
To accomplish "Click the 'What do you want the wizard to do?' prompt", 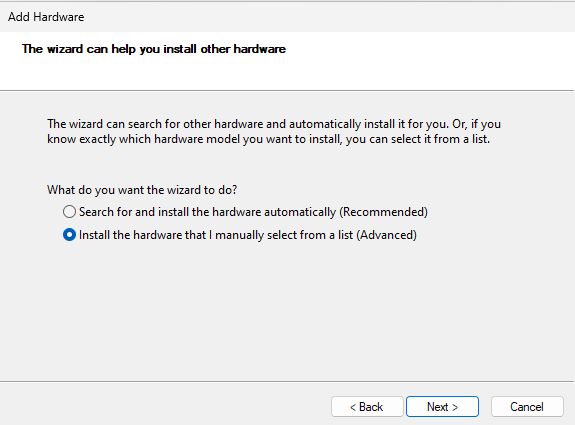I will tap(142, 190).
